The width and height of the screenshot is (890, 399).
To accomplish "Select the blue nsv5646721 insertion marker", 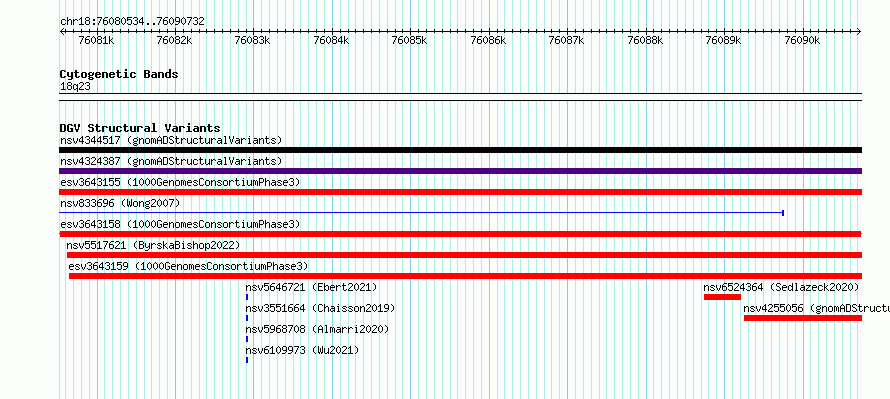I will click(247, 297).
